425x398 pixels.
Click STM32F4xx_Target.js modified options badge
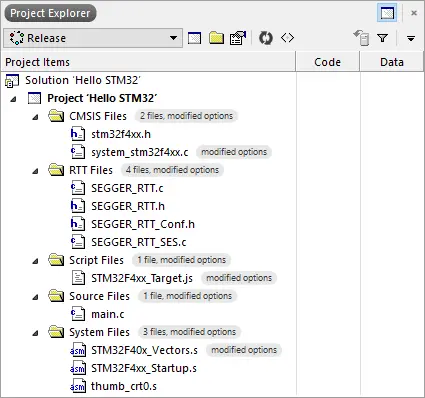(239, 278)
